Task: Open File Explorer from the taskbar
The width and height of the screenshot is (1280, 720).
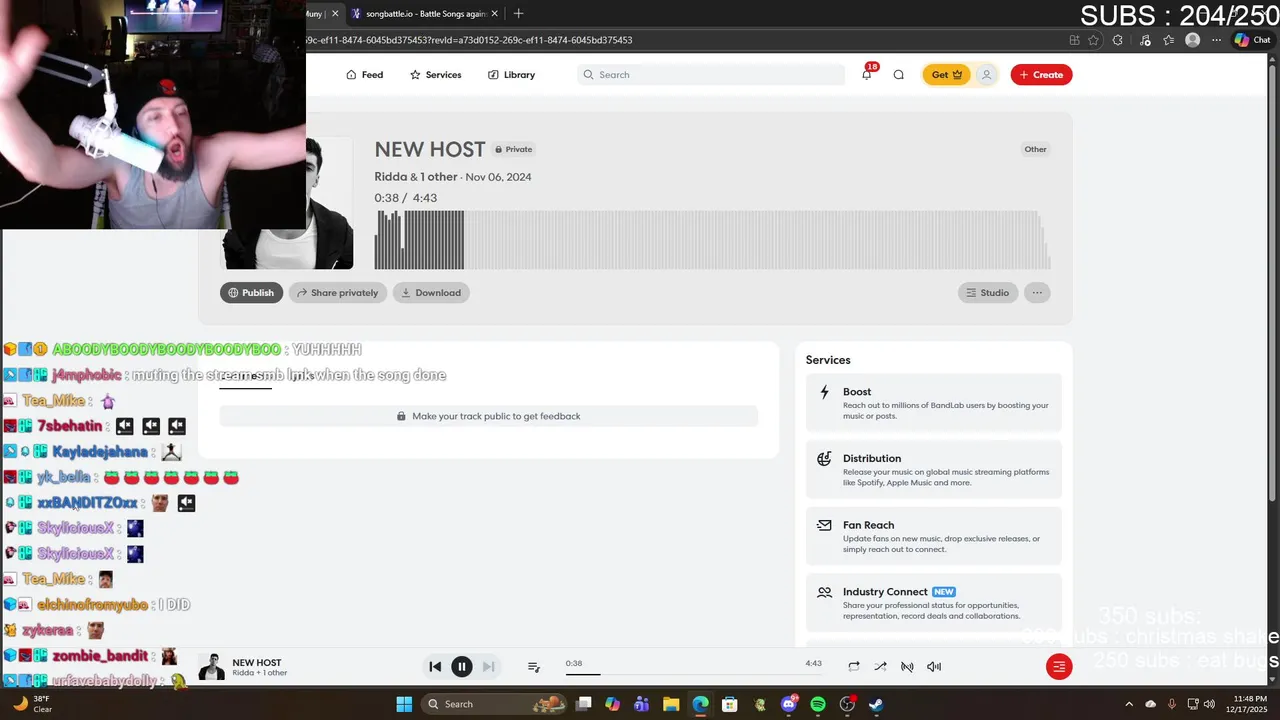Action: click(671, 704)
